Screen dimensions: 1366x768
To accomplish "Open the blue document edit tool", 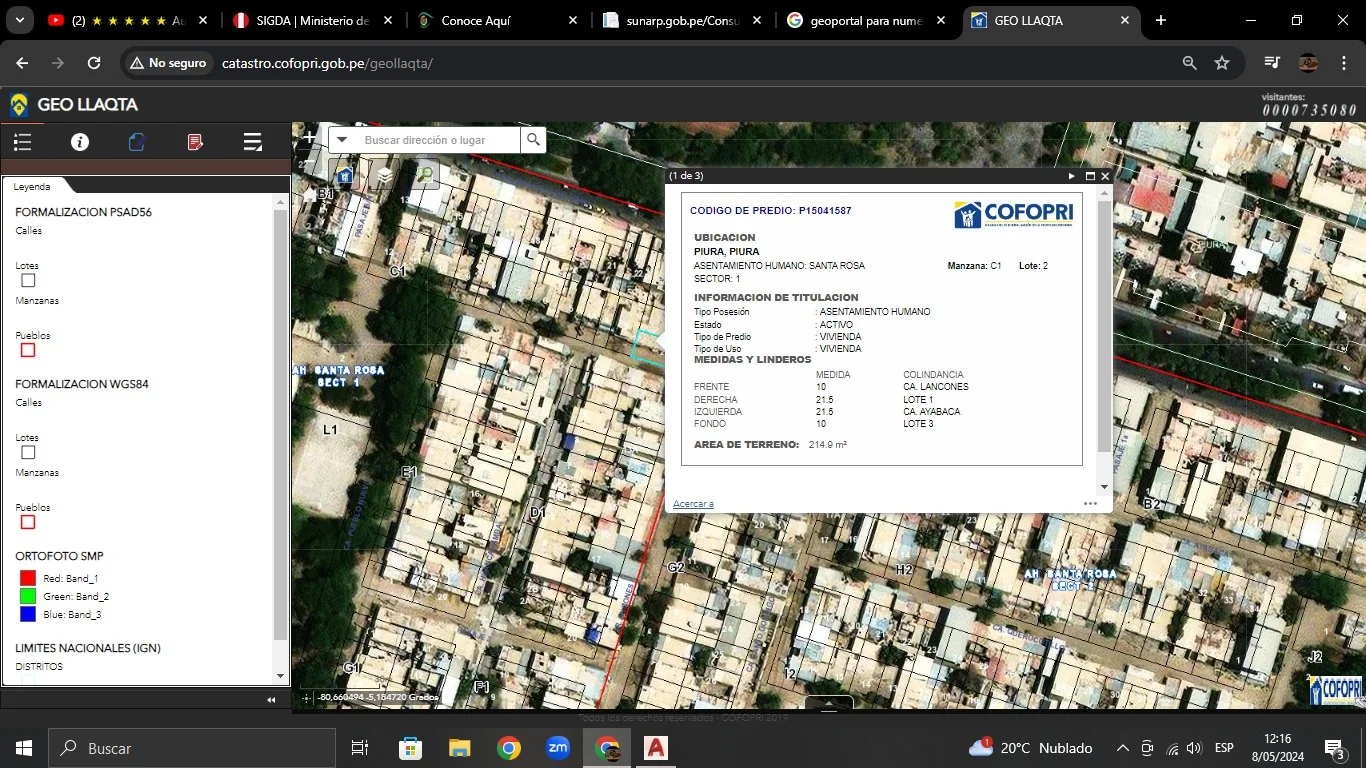I will (x=137, y=142).
